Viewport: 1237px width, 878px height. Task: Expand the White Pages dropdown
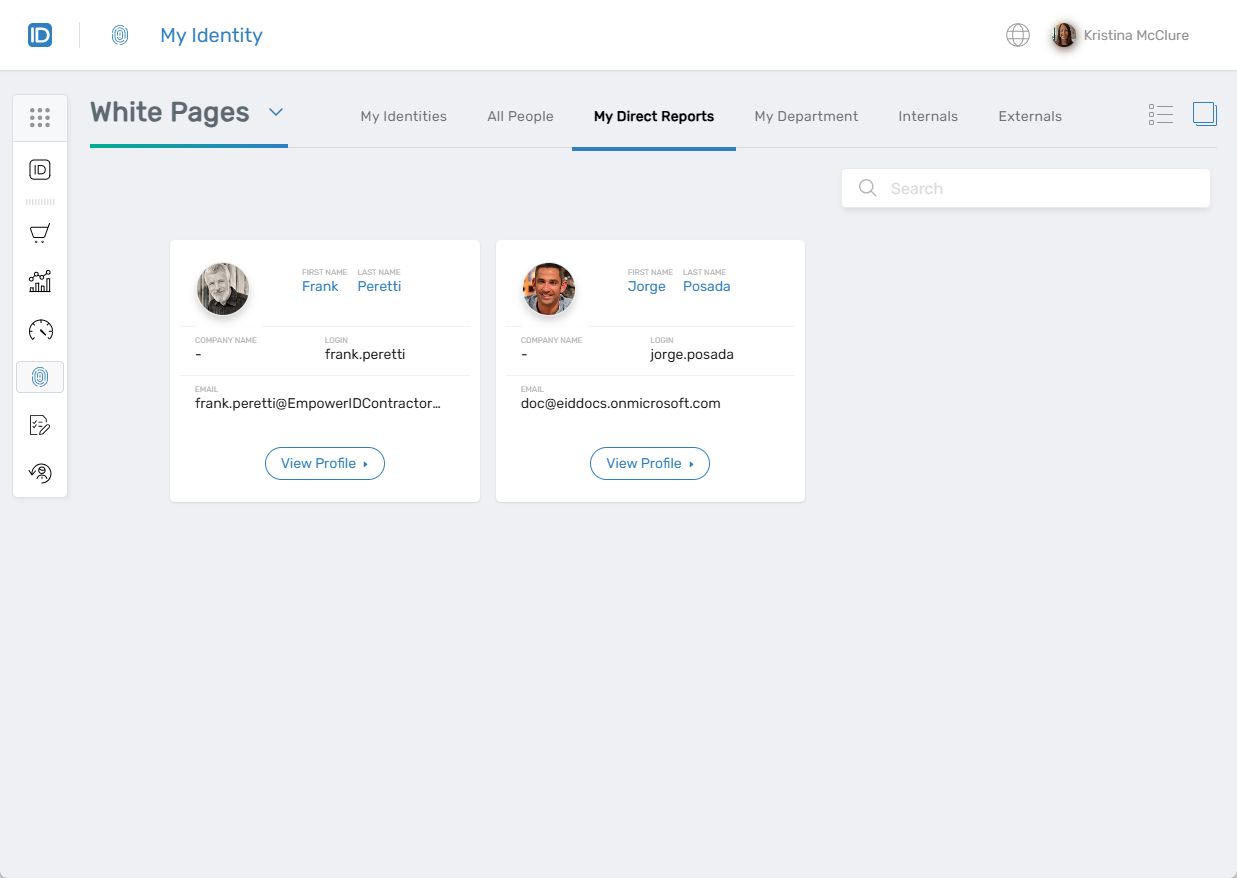[276, 113]
